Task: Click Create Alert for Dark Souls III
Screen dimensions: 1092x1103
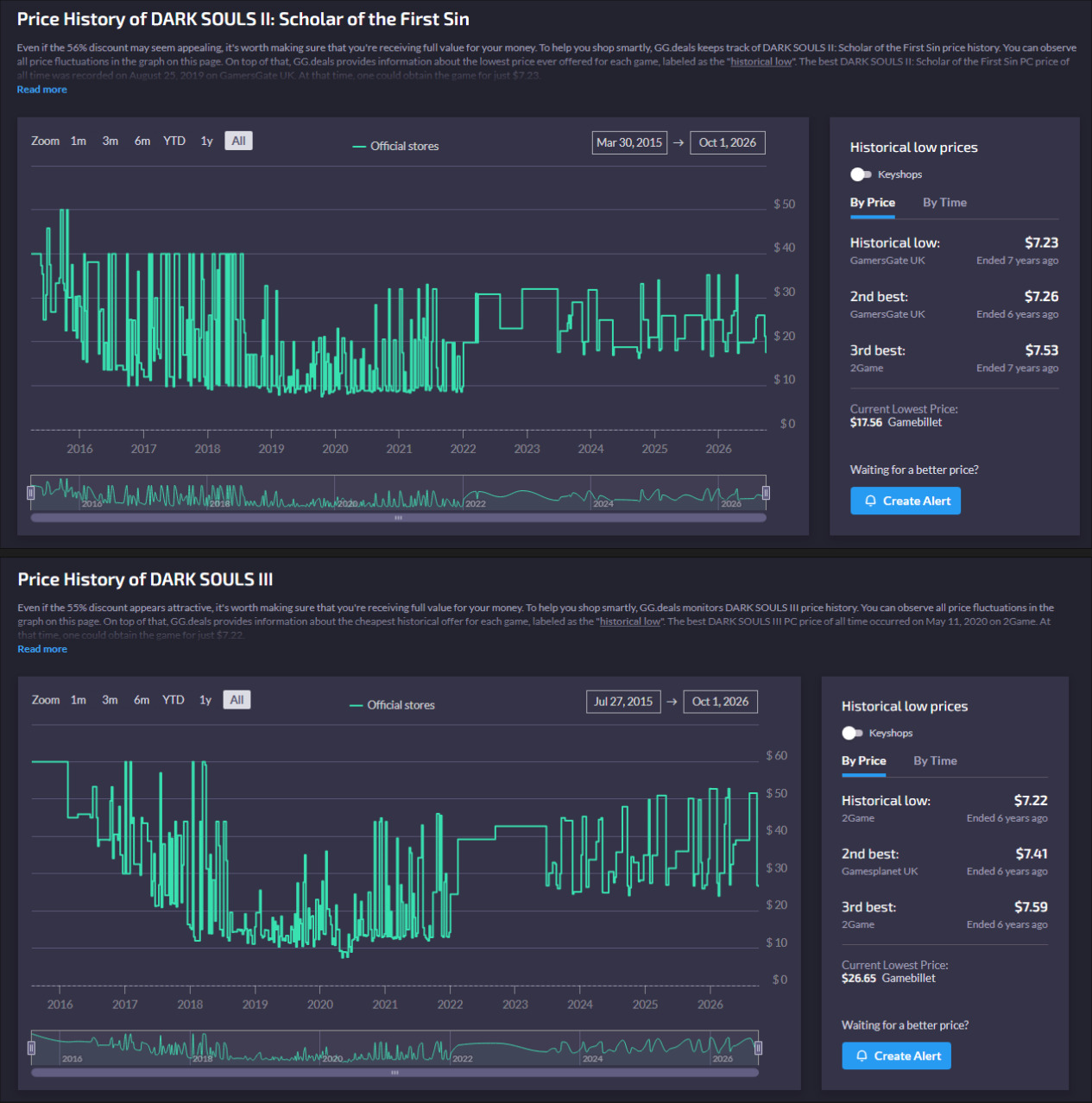Action: click(897, 1056)
